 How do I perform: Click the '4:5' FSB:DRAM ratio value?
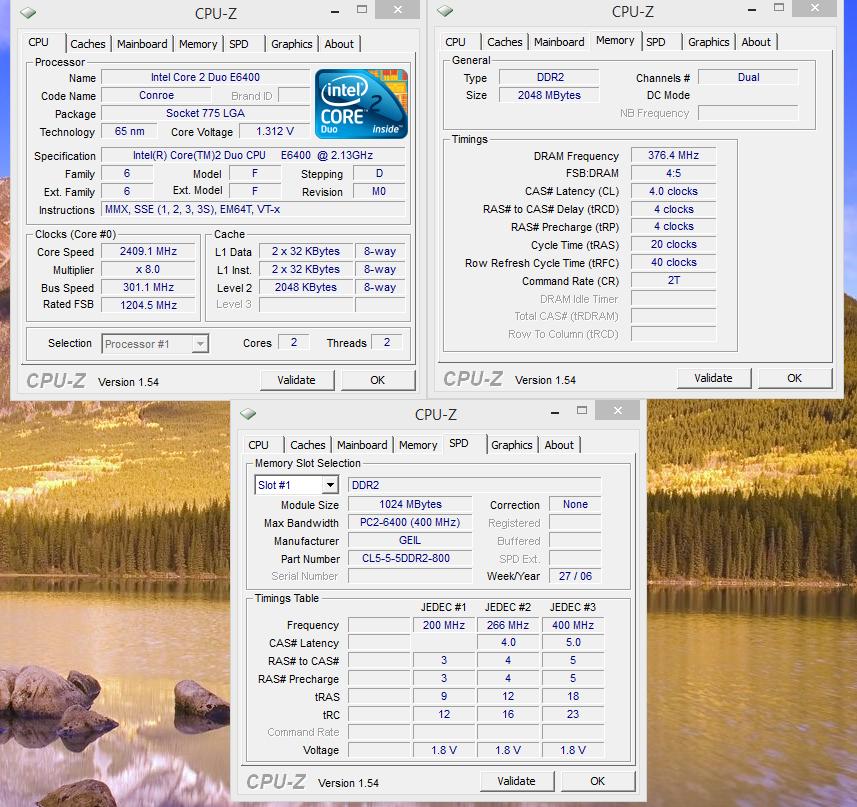tap(673, 173)
